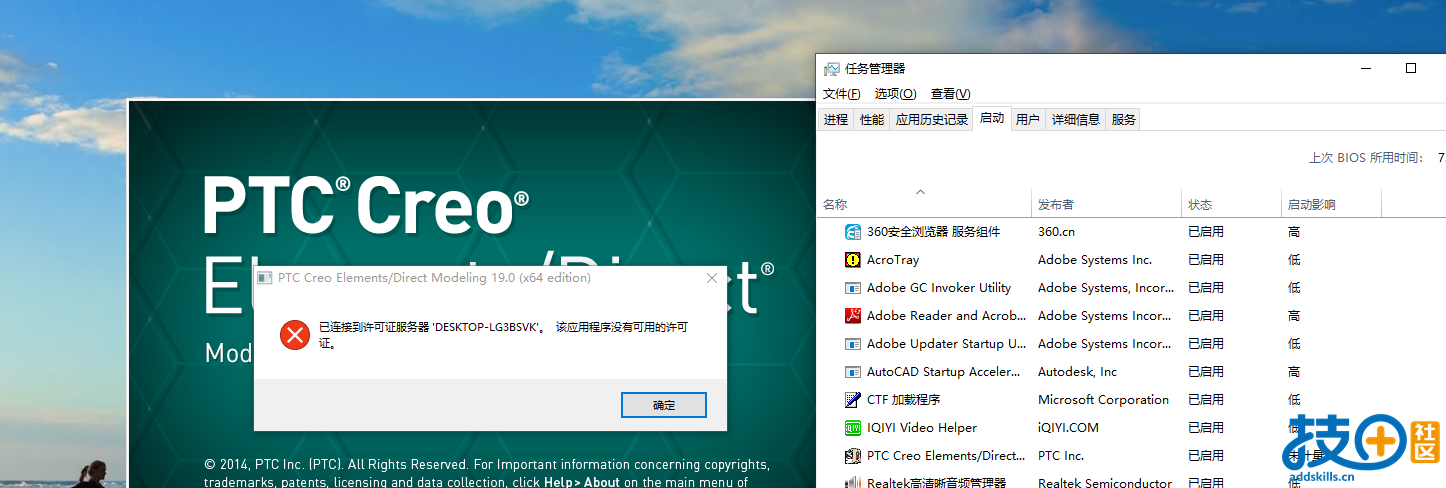This screenshot has height=488, width=1446.
Task: Select the Realtek高清晰音频管理器 entry
Action: tap(936, 483)
